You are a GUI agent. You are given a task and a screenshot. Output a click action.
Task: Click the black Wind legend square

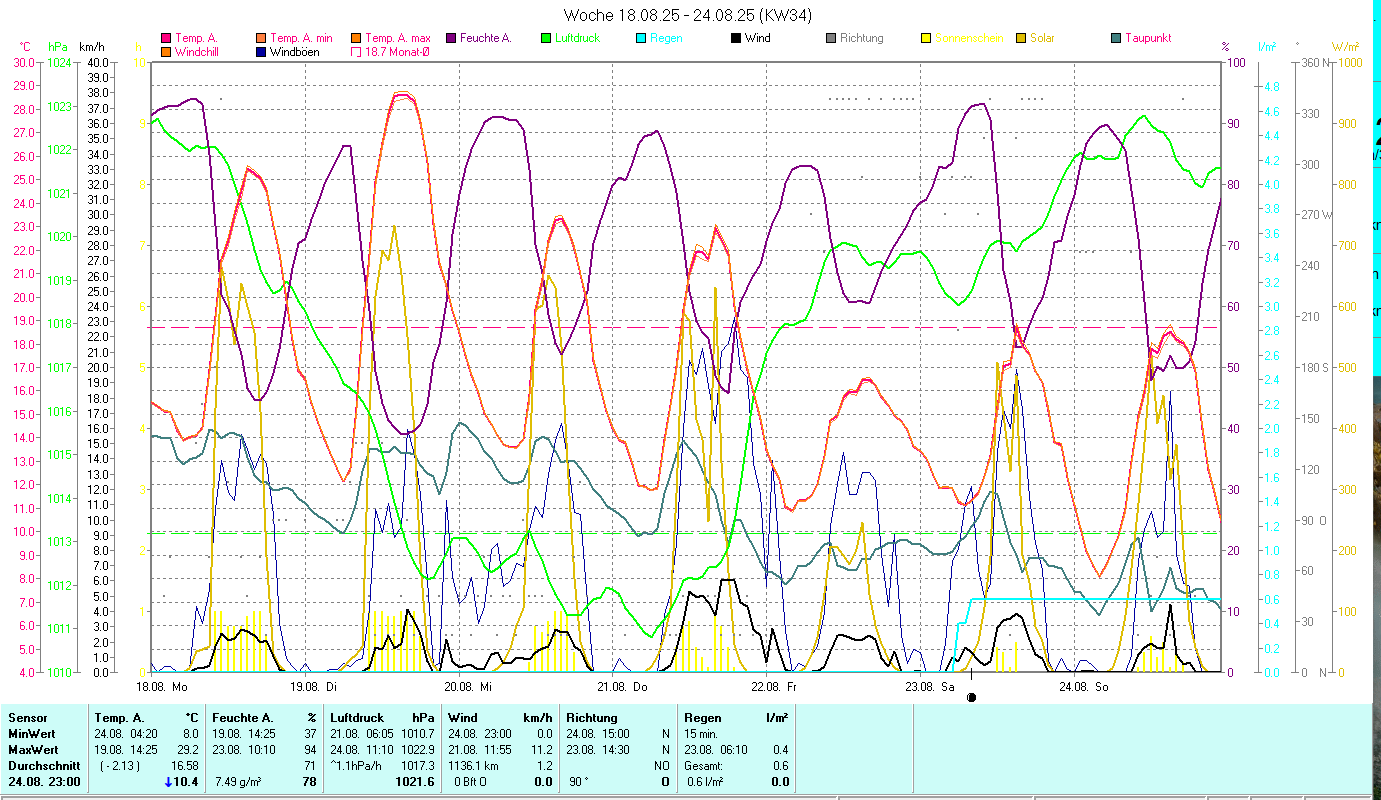pyautogui.click(x=736, y=38)
